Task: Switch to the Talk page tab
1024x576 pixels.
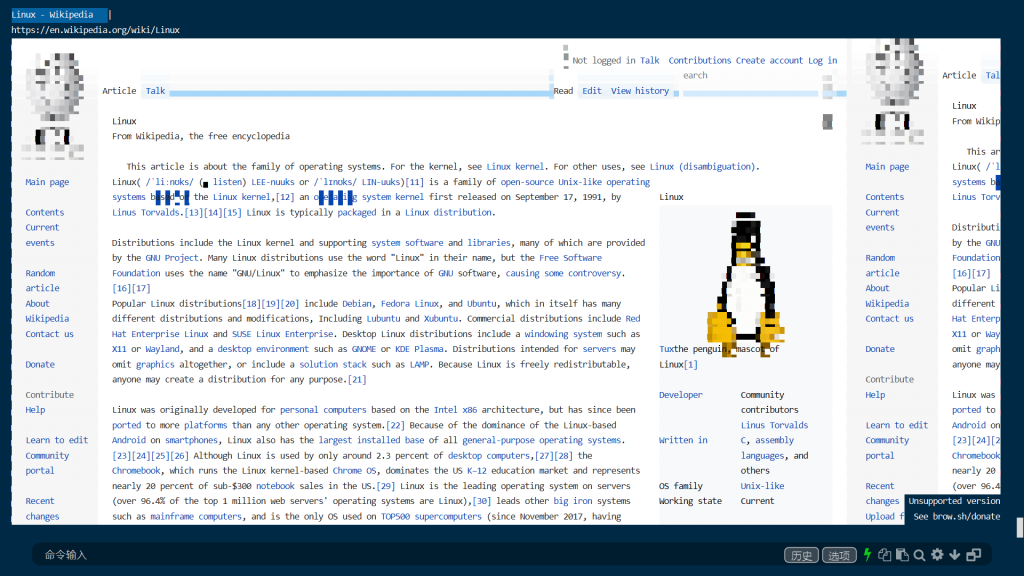Action: pos(155,91)
